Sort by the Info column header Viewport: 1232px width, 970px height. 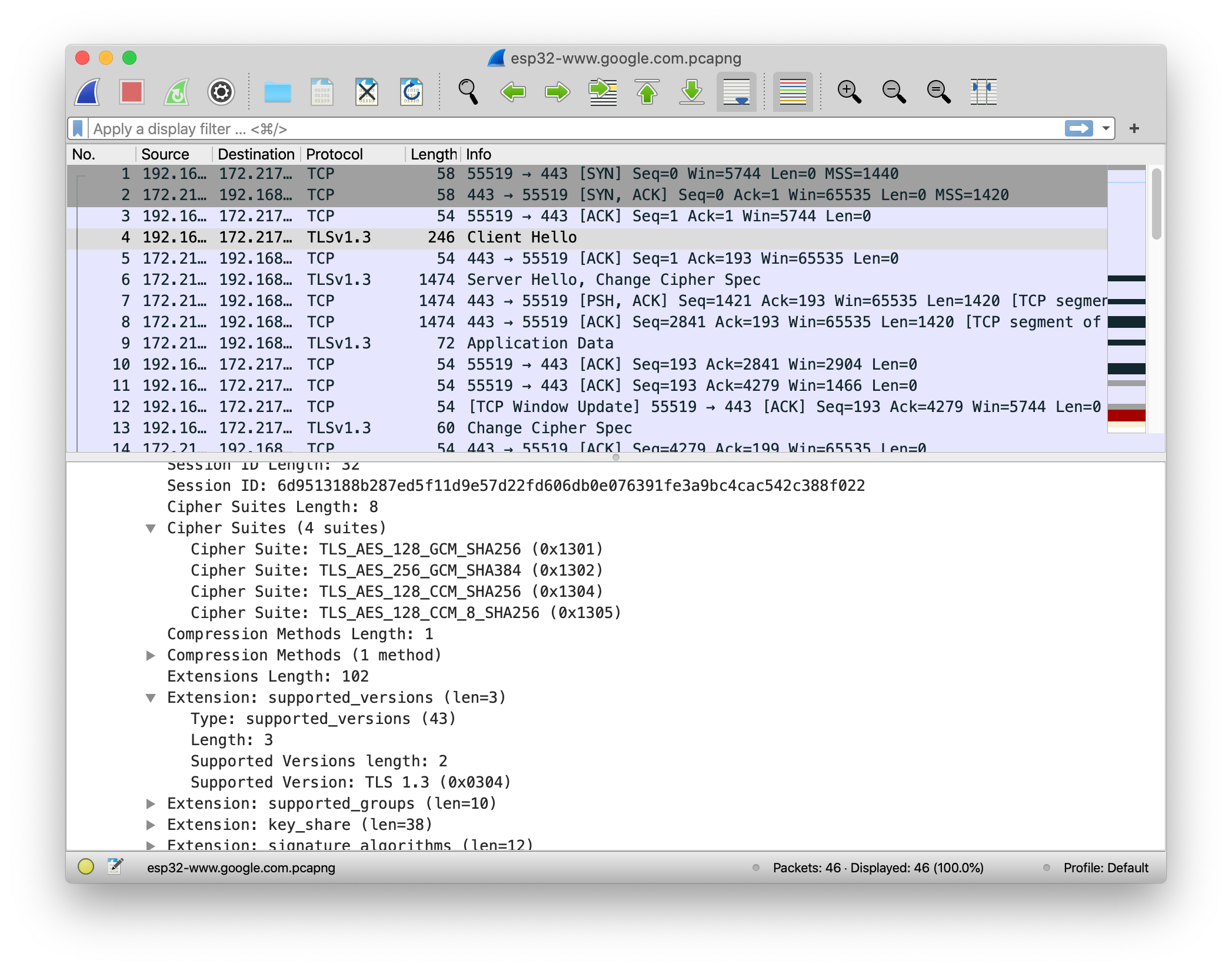pos(784,154)
